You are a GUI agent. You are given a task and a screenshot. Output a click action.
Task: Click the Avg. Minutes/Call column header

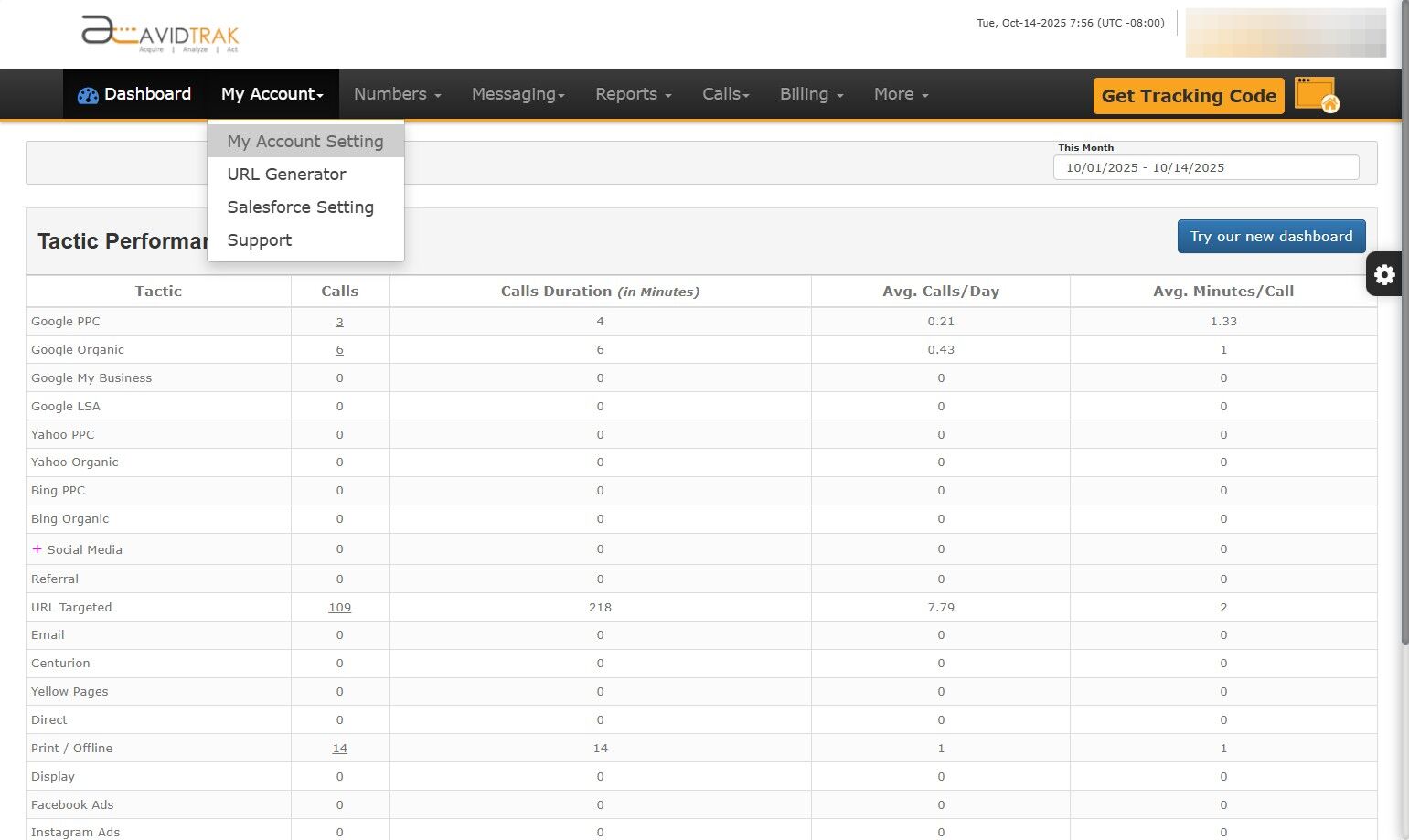[x=1223, y=292]
